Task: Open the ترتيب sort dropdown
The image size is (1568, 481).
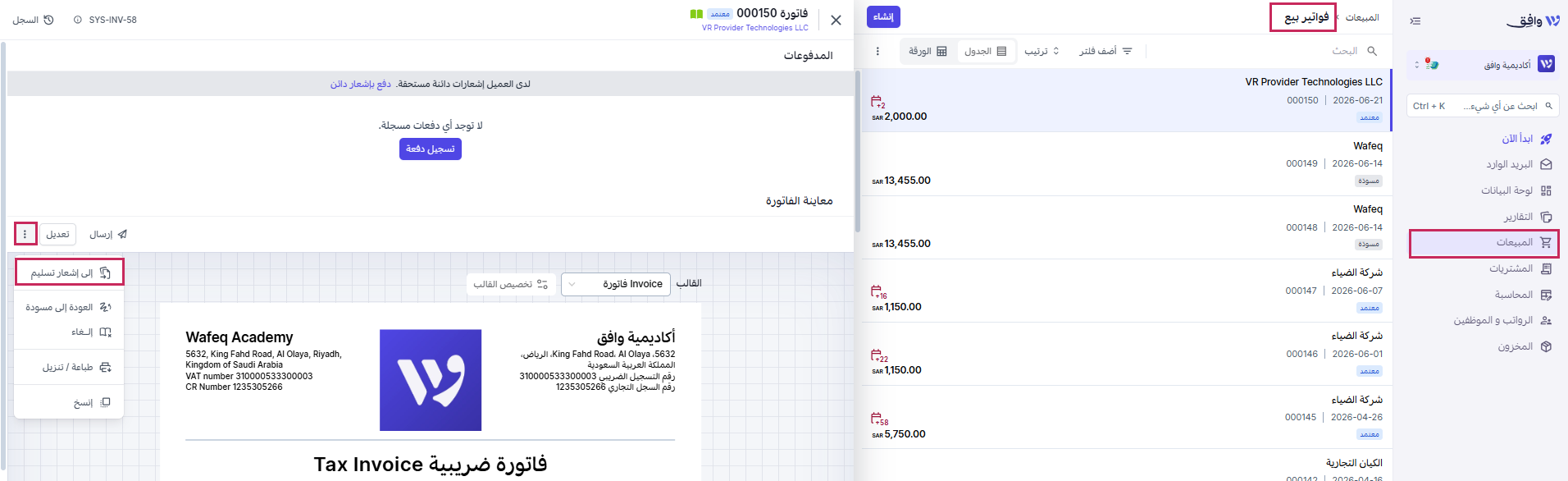Action: [x=1042, y=51]
